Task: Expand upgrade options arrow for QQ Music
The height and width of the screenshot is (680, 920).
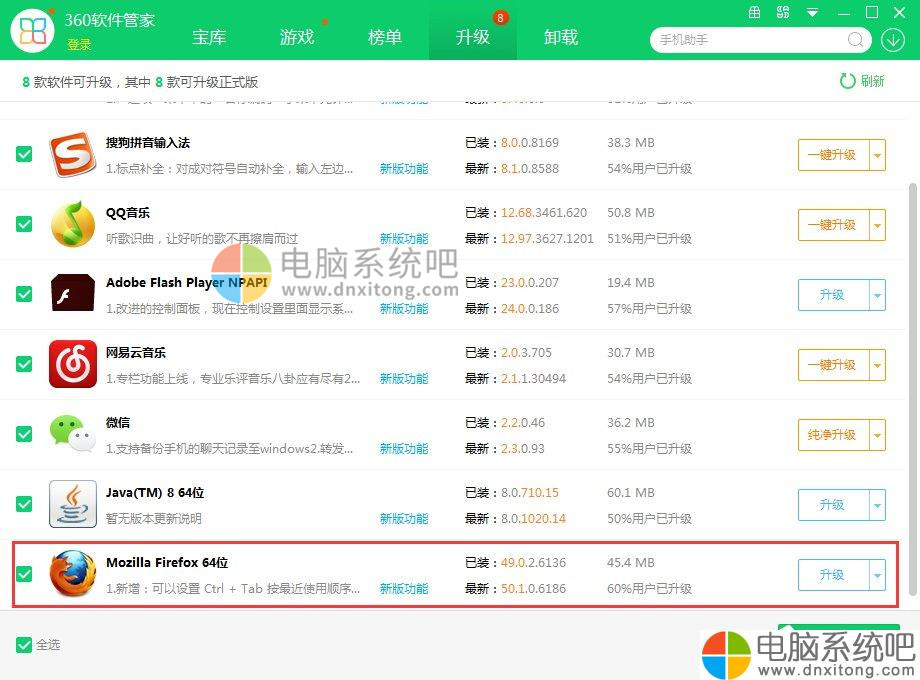Action: 877,225
